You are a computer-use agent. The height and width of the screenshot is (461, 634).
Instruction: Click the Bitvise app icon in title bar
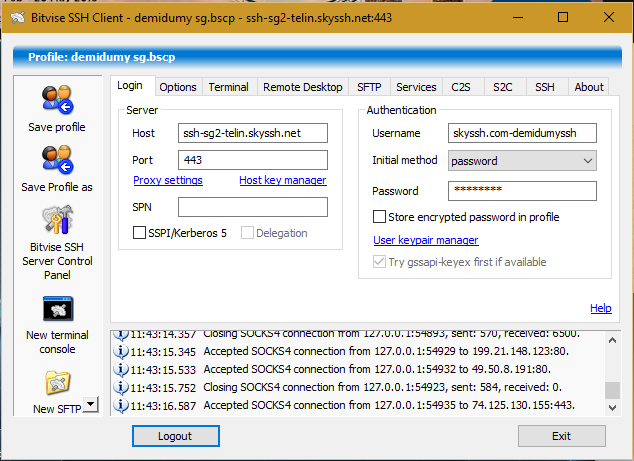click(18, 18)
